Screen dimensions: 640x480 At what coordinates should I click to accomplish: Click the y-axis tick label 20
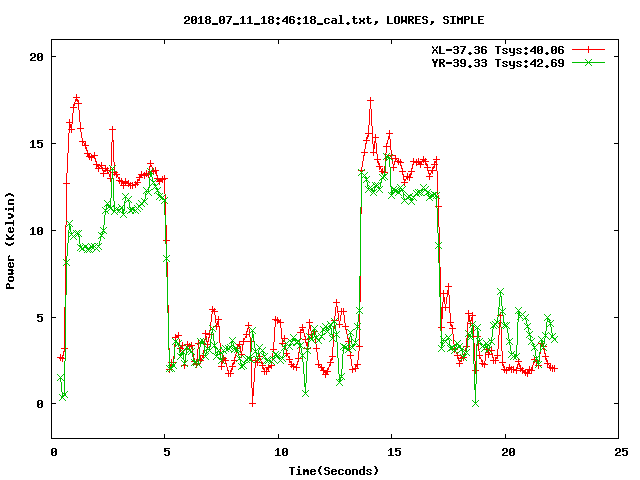pos(36,57)
